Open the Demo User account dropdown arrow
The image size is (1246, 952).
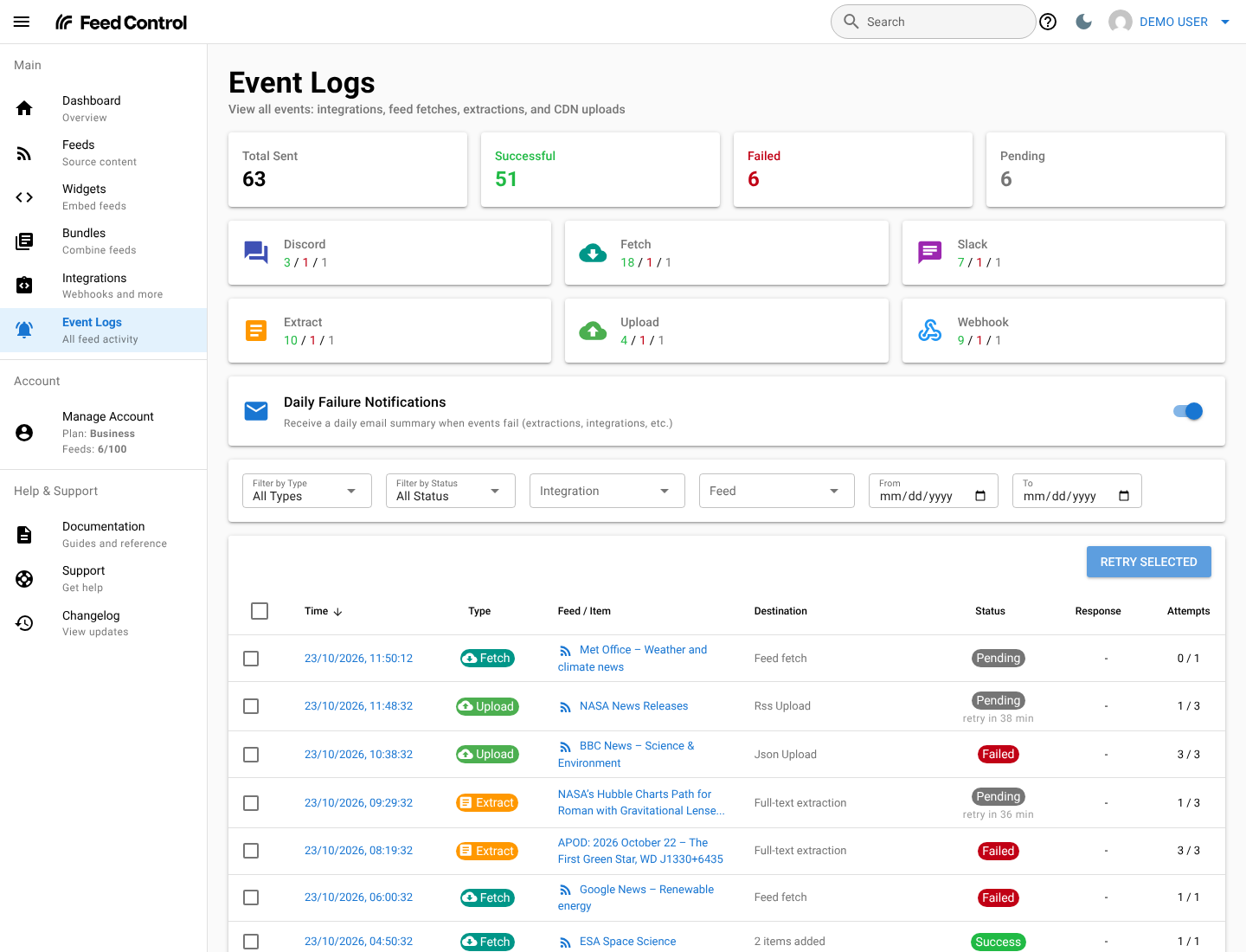pos(1225,22)
